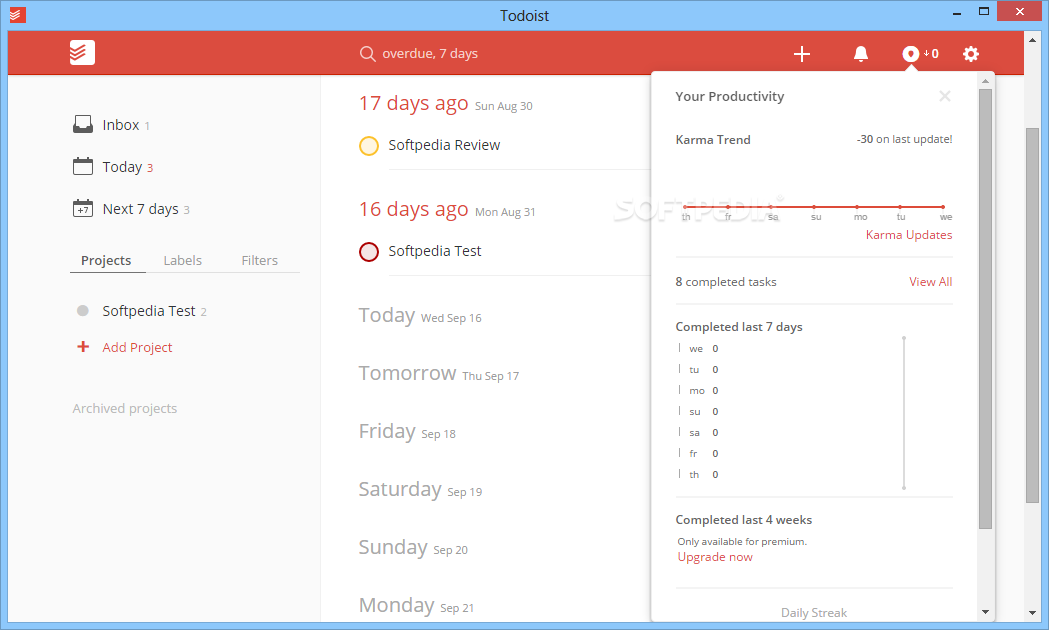
Task: Click the 8 completed tasks text
Action: 726,282
